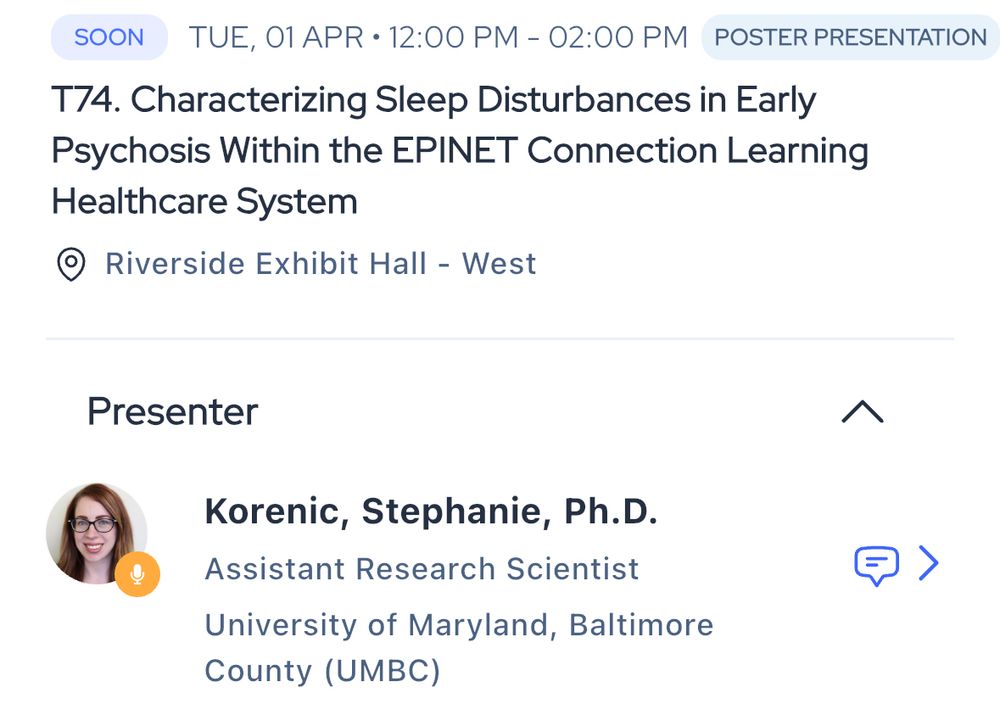Click the location pin icon
The height and width of the screenshot is (710, 1000).
71,264
